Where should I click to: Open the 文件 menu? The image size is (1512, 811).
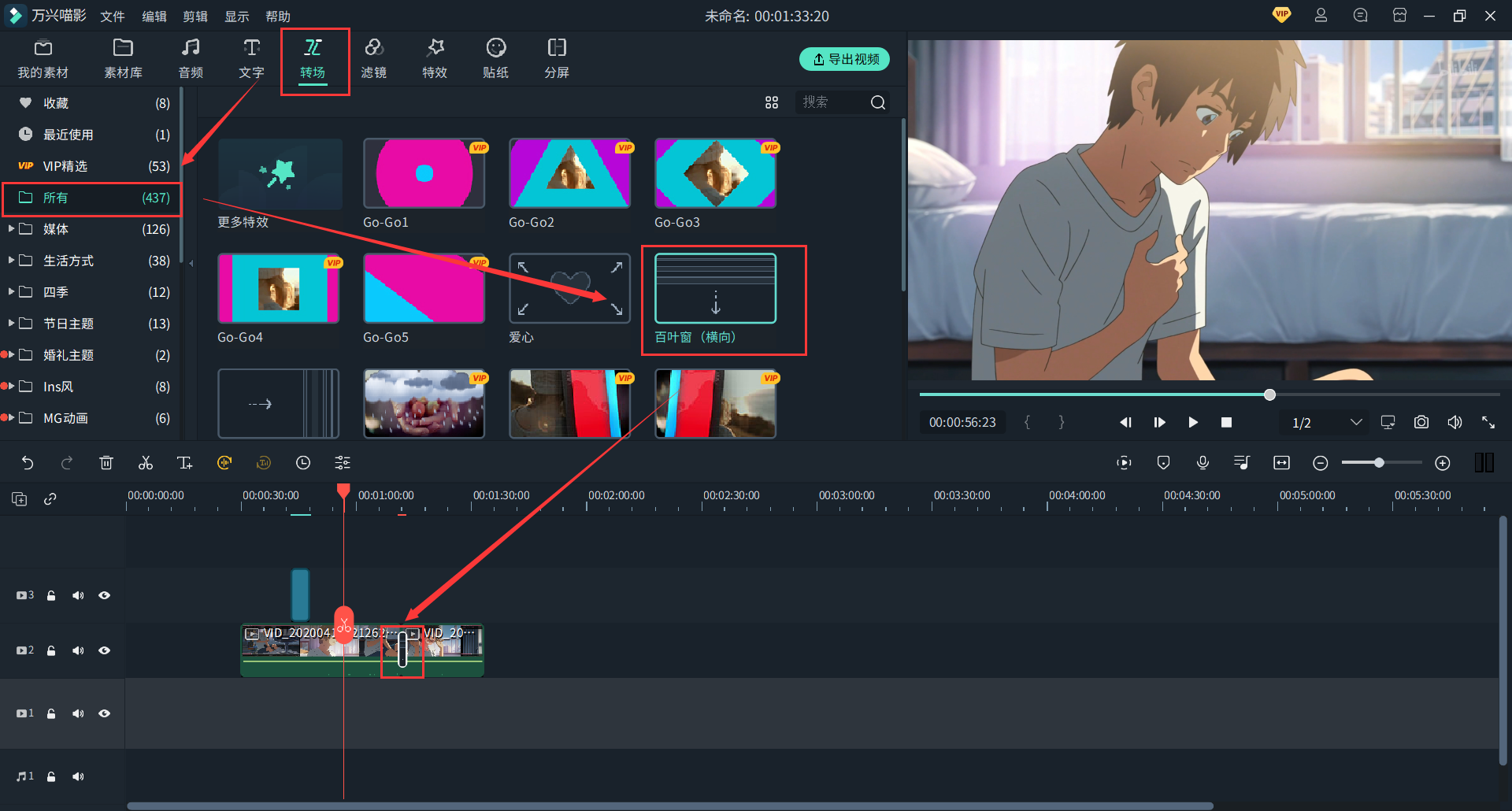pos(113,17)
